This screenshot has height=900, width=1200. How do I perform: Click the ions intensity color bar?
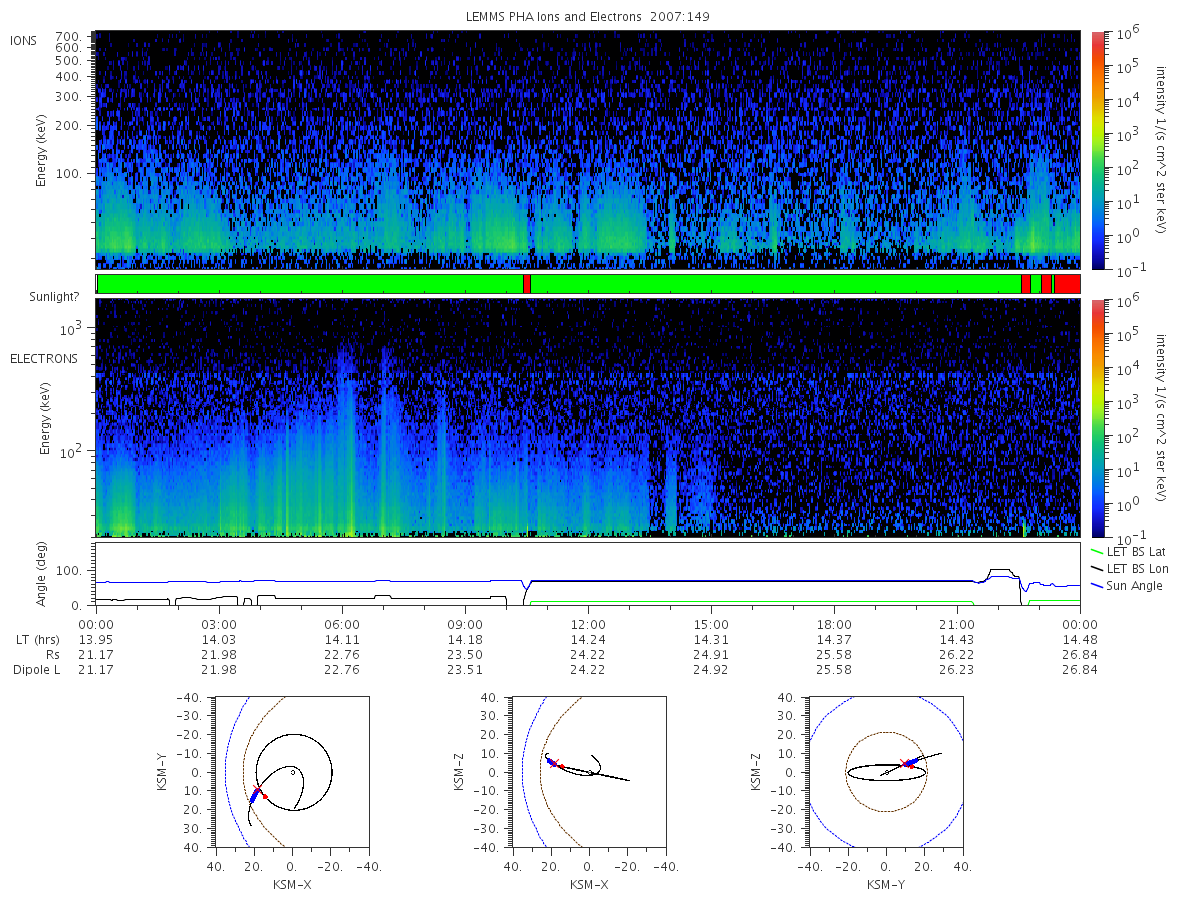1097,150
